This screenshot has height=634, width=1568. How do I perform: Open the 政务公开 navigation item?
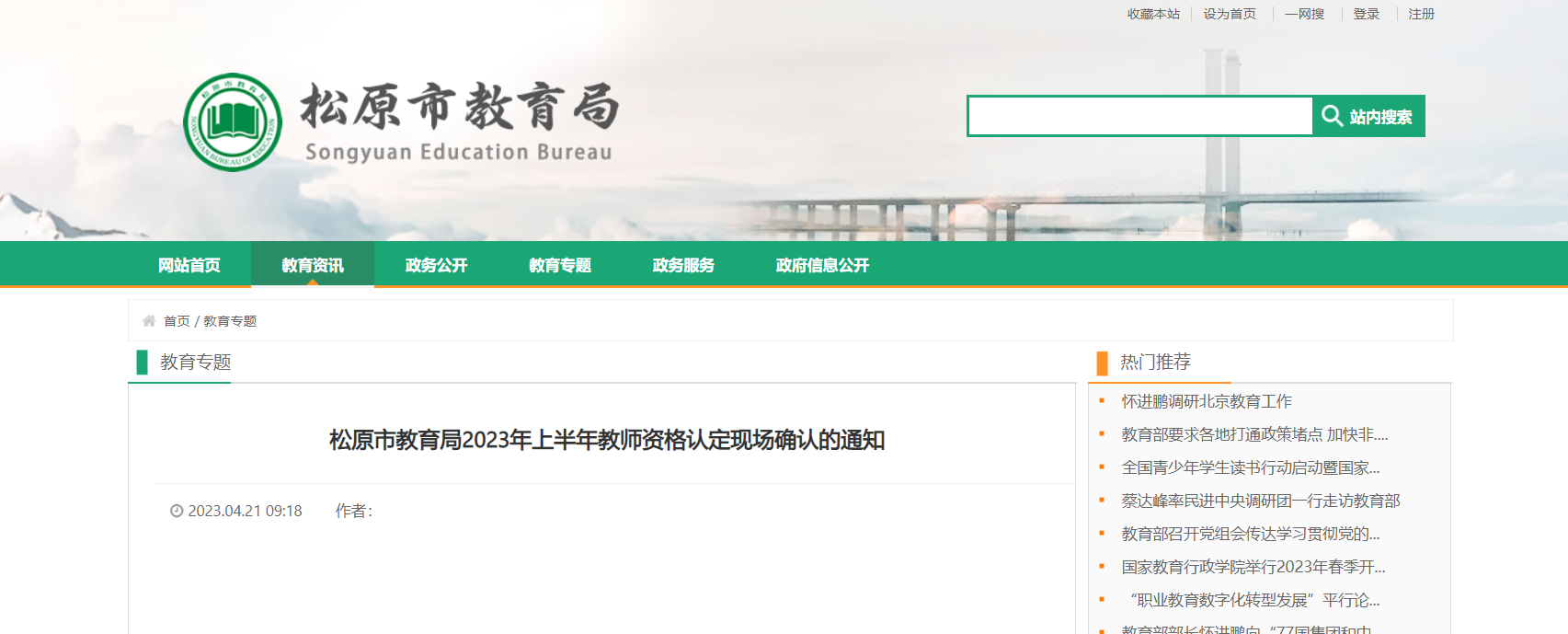[x=436, y=265]
